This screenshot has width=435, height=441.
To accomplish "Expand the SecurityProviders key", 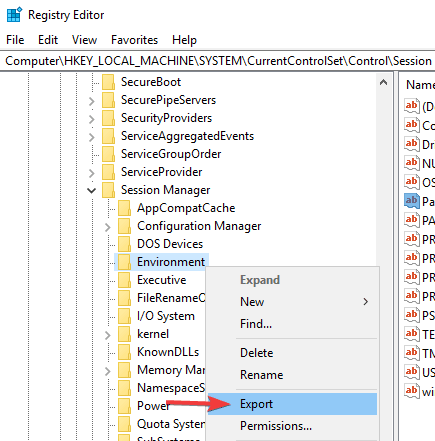I will pyautogui.click(x=91, y=119).
